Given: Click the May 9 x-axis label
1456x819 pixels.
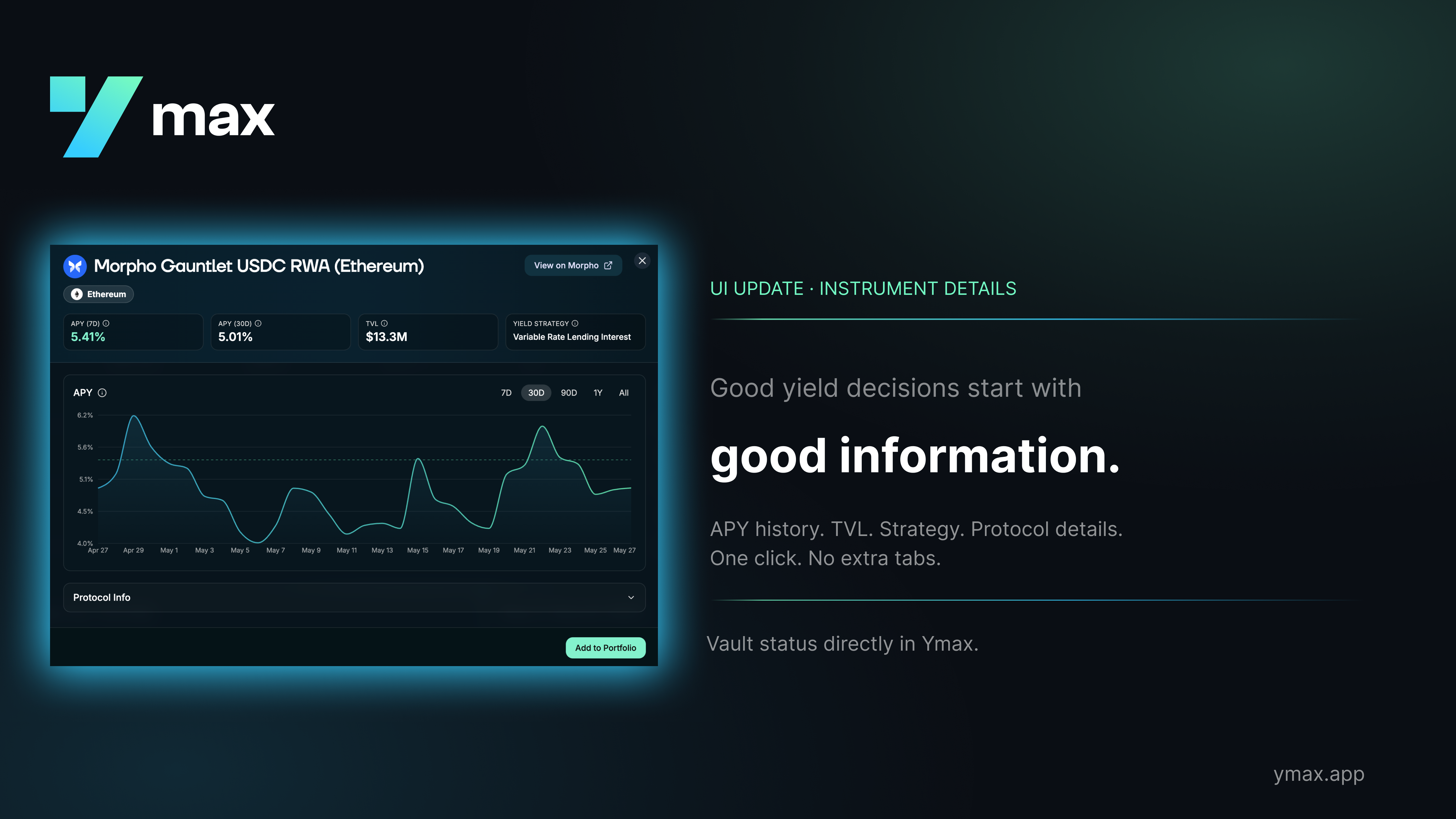Looking at the screenshot, I should pos(312,551).
